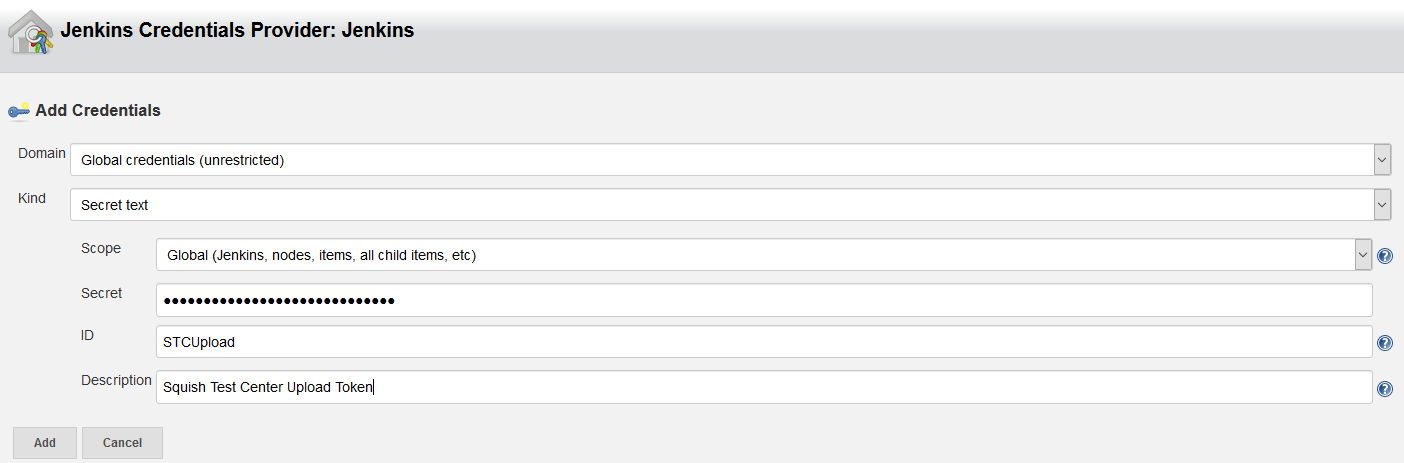Click the Domain label
The image size is (1404, 463).
coord(42,154)
